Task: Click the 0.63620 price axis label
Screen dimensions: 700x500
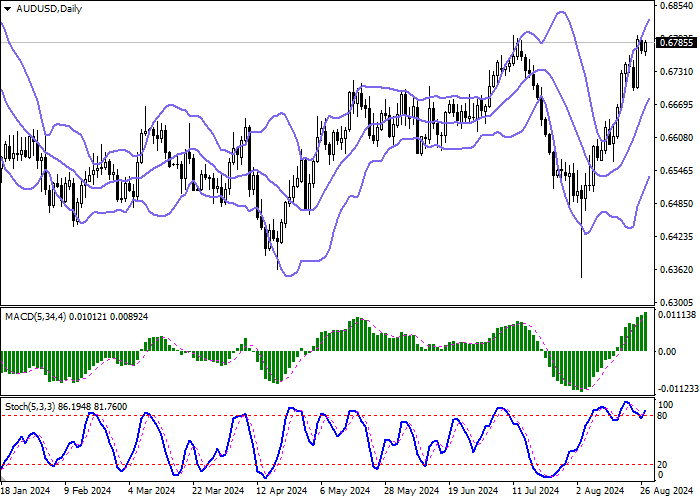Action: [676, 270]
